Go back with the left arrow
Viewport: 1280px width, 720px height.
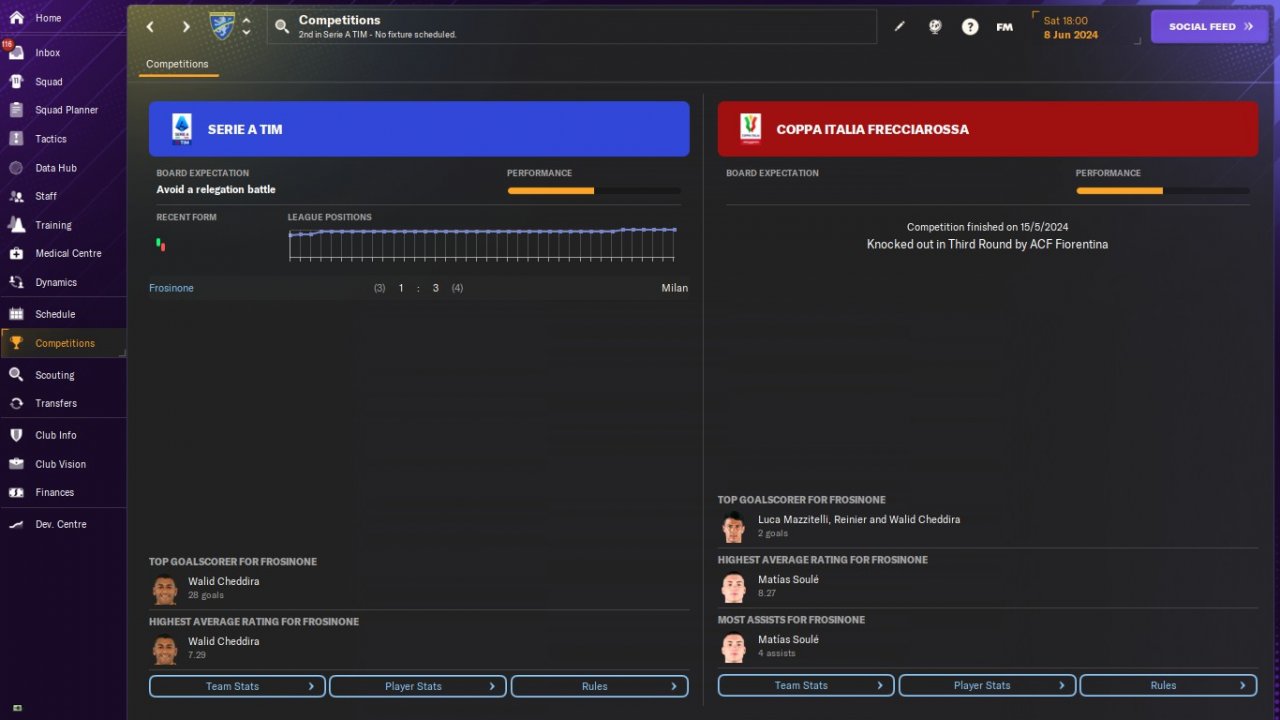(150, 27)
